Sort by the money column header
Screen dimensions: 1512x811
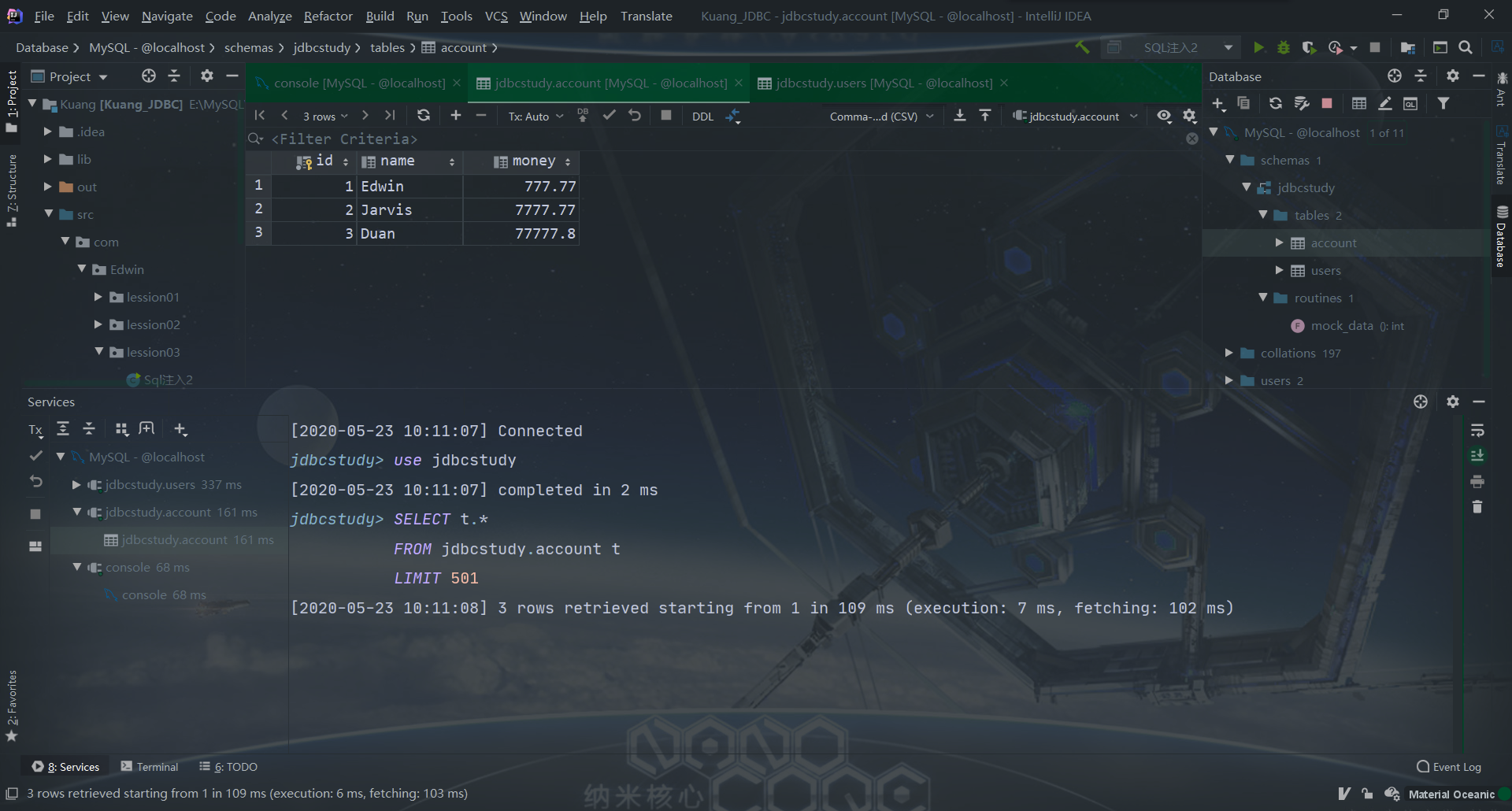(523, 161)
